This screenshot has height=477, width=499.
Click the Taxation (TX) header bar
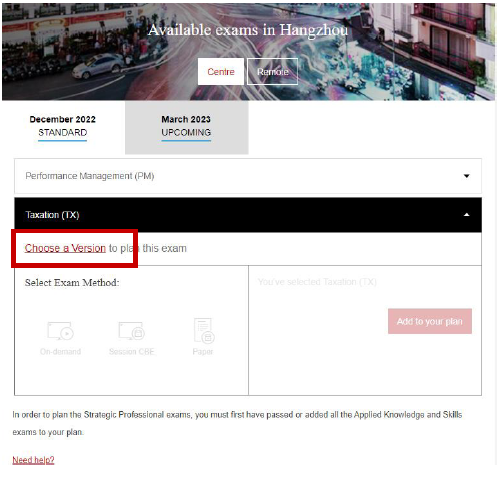(248, 215)
